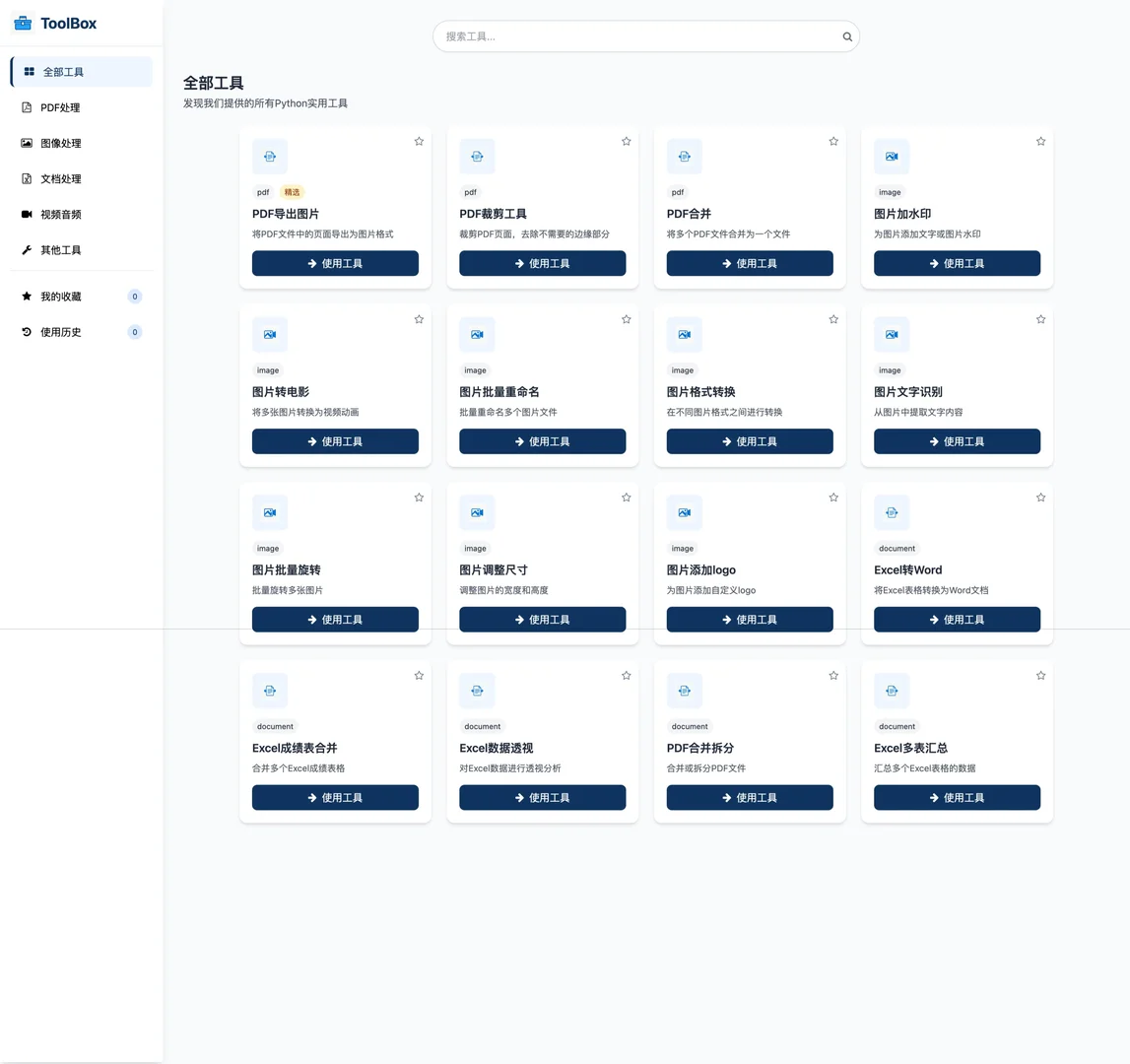Add 图片格式转换 to favorites via star
The width and height of the screenshot is (1130, 1064).
point(833,319)
